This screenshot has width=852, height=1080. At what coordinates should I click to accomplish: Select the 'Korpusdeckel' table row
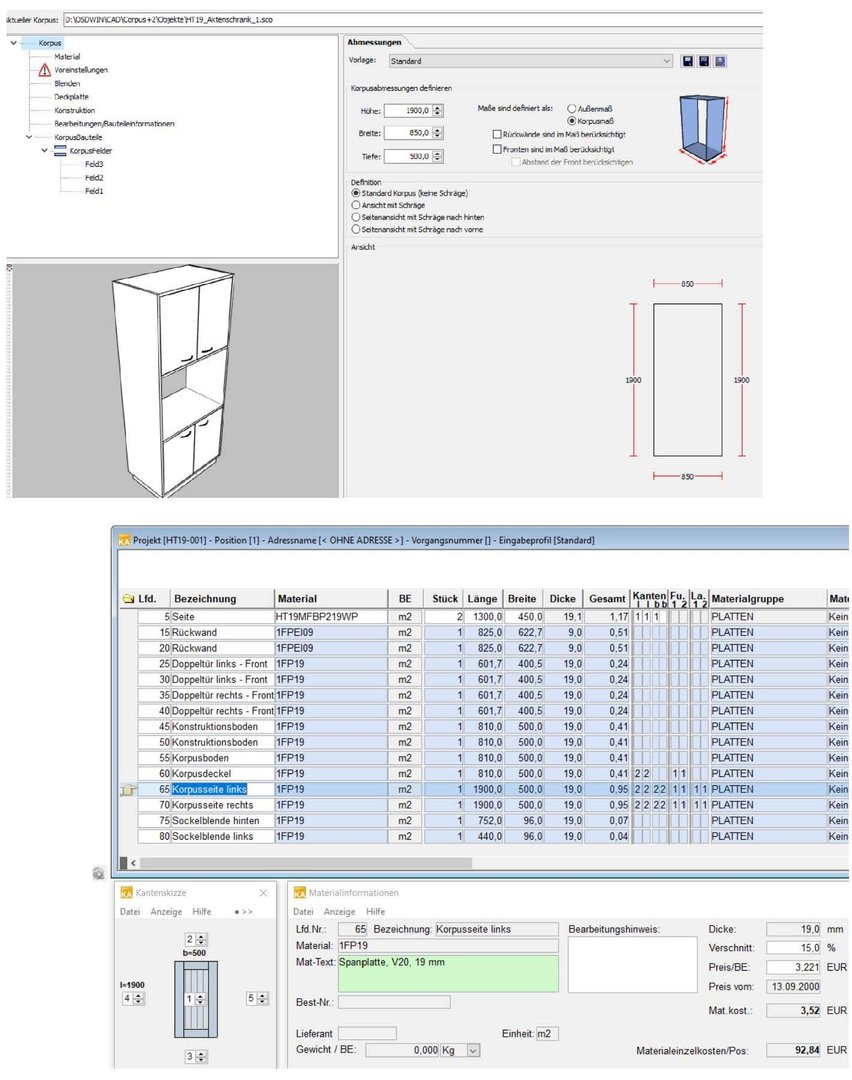(x=486, y=773)
